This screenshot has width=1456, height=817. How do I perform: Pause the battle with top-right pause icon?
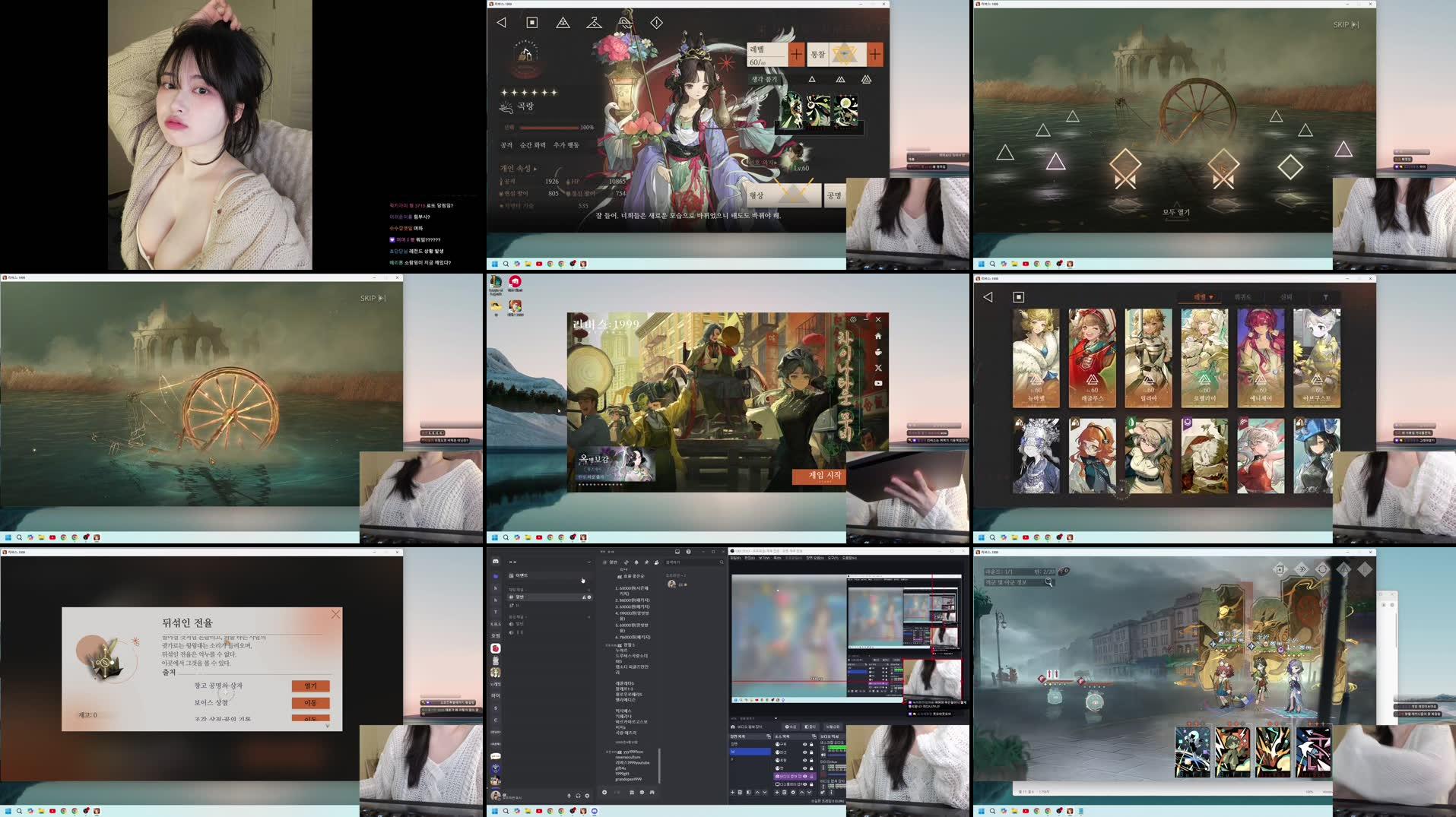(1365, 568)
